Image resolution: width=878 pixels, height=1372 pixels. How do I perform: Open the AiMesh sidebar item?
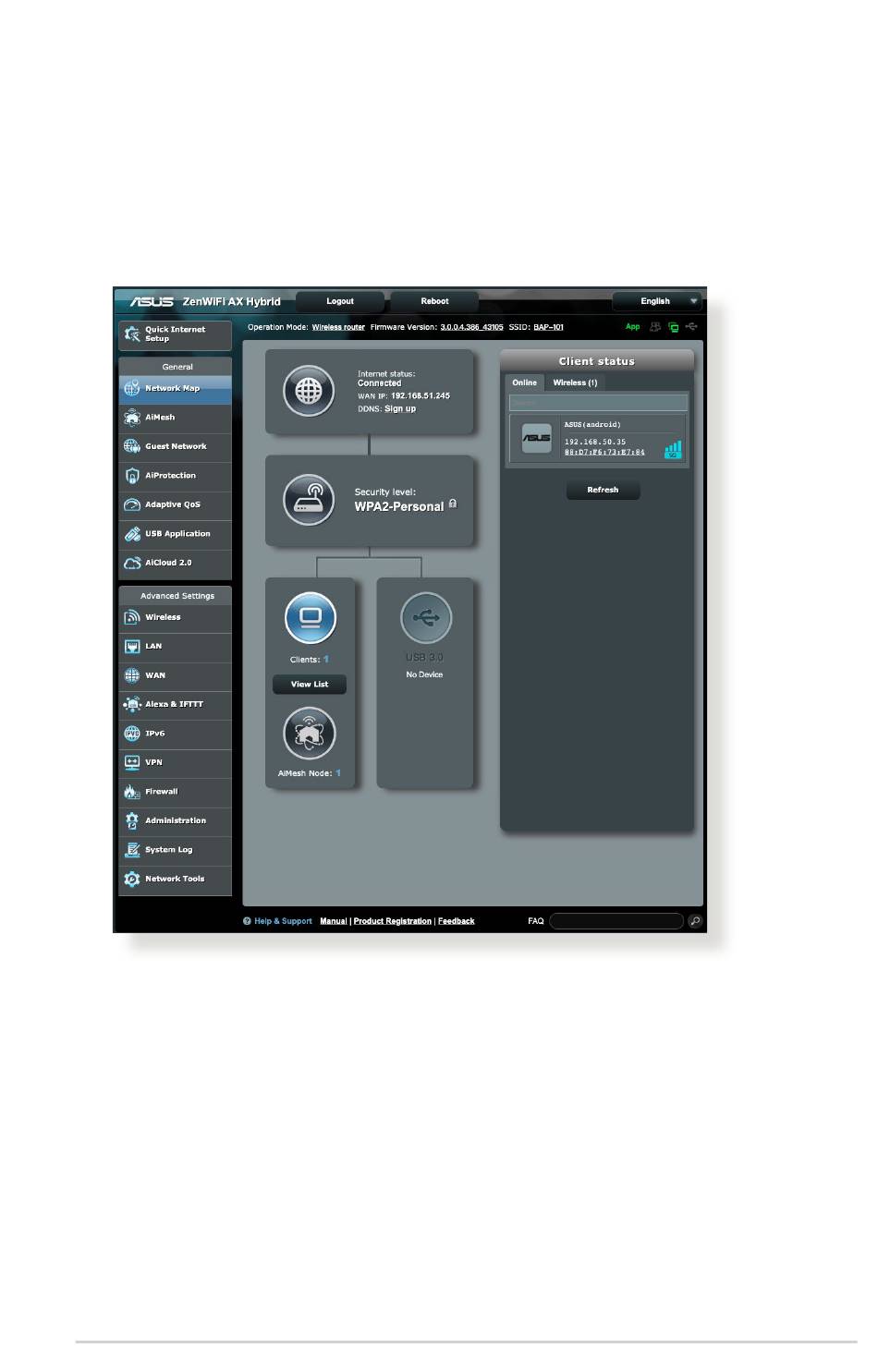175,418
